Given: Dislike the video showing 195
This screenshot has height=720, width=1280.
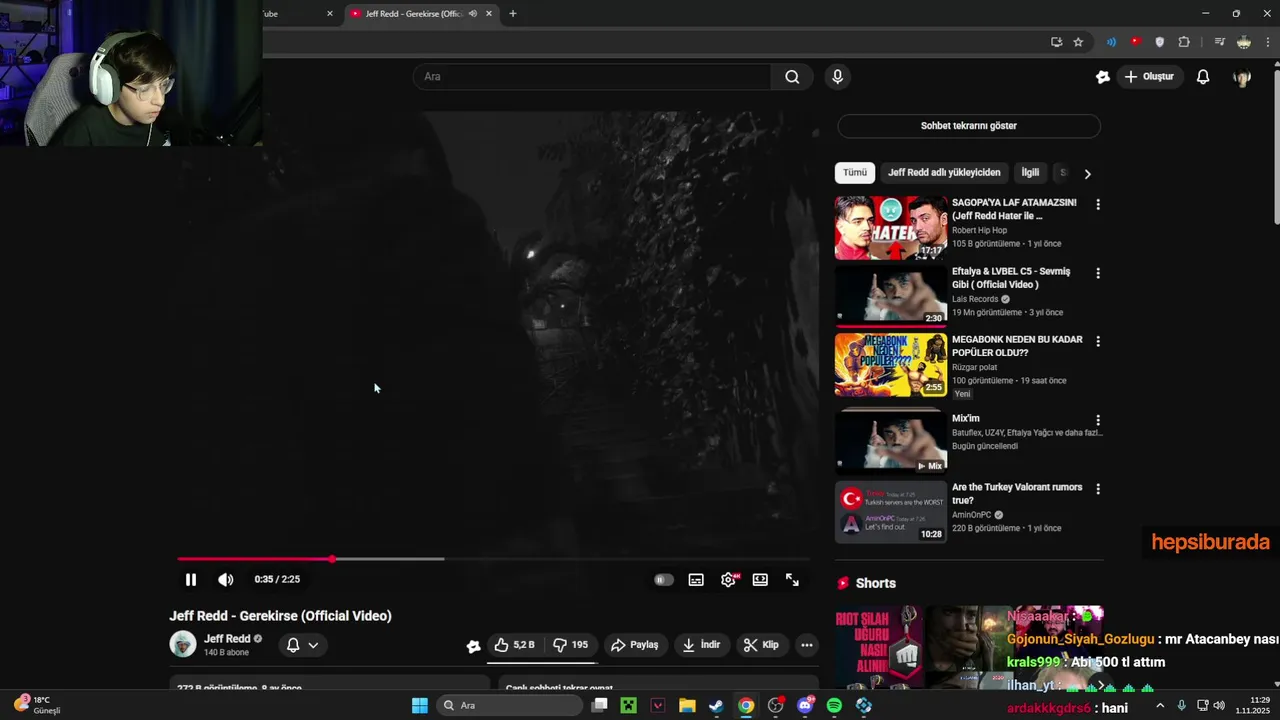Looking at the screenshot, I should click(x=571, y=645).
